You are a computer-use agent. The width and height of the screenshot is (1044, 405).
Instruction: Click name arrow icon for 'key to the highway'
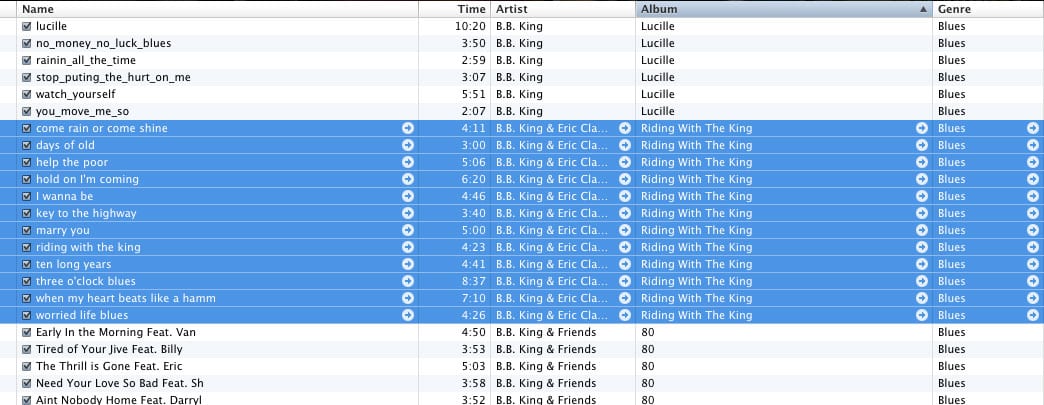(x=408, y=213)
